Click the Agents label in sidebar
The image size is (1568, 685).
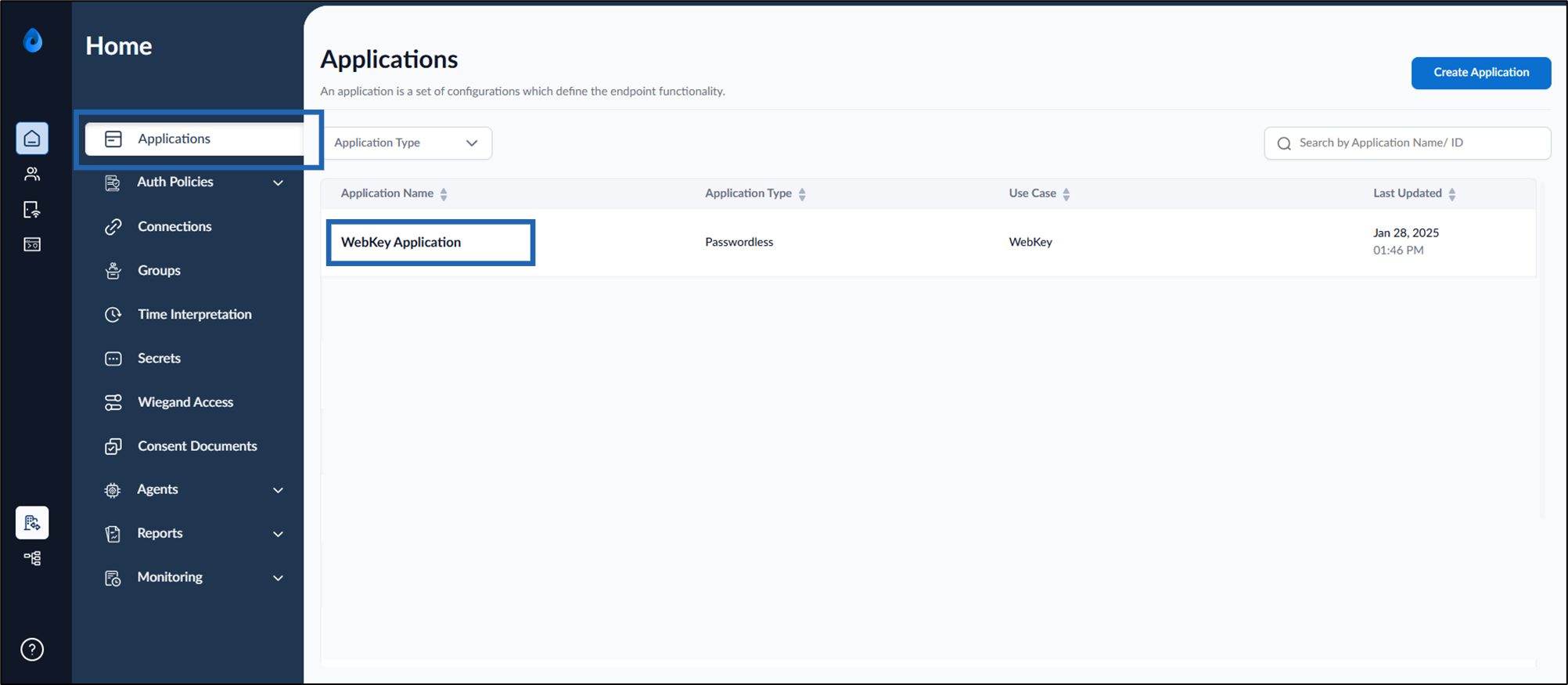tap(157, 489)
